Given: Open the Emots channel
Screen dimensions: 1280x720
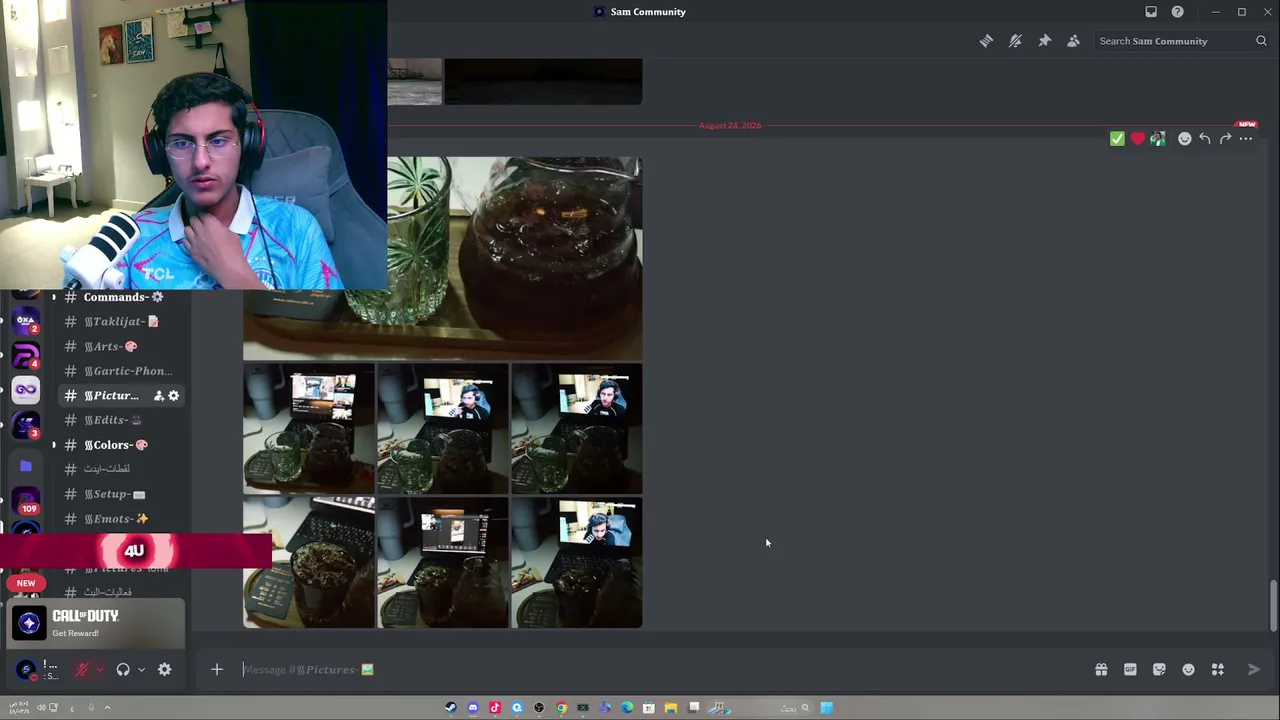Looking at the screenshot, I should [122, 519].
